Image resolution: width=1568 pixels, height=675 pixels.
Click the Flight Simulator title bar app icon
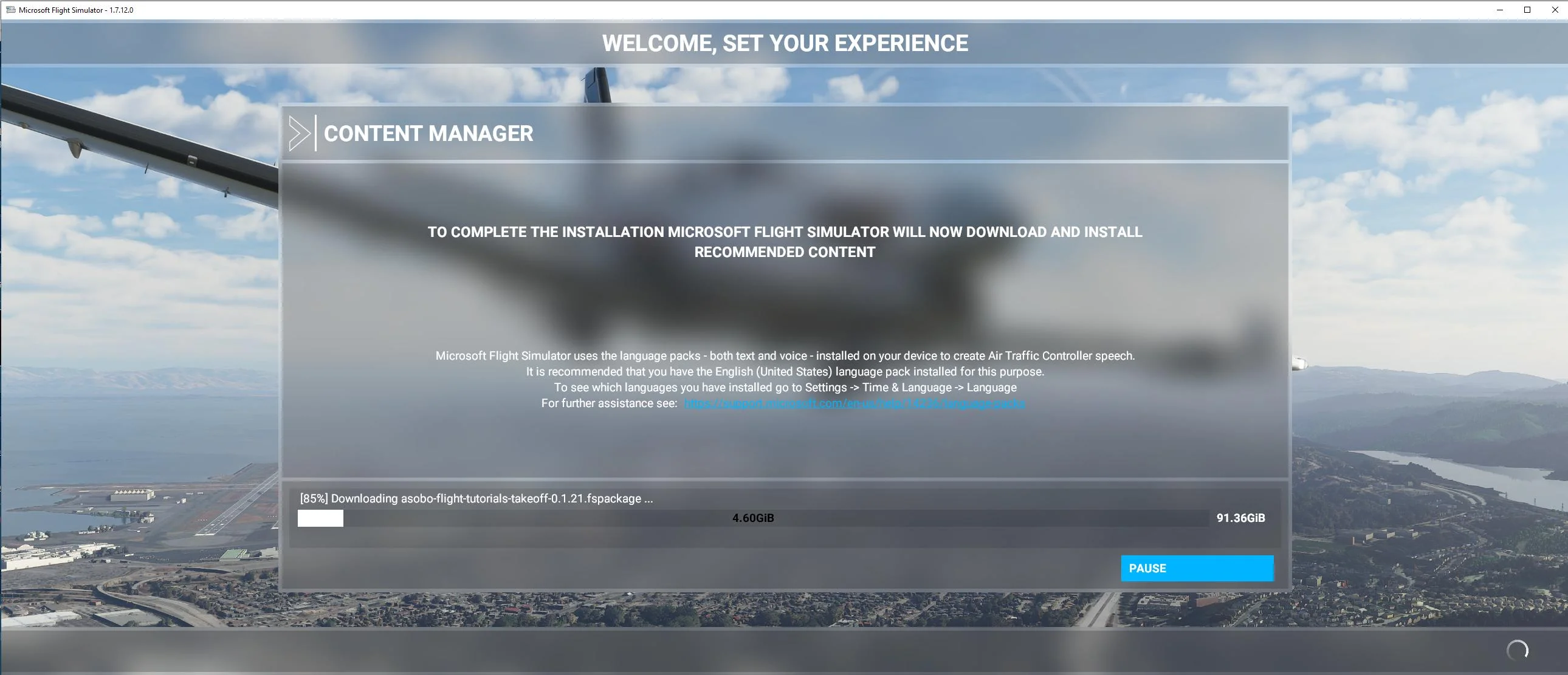[x=10, y=10]
